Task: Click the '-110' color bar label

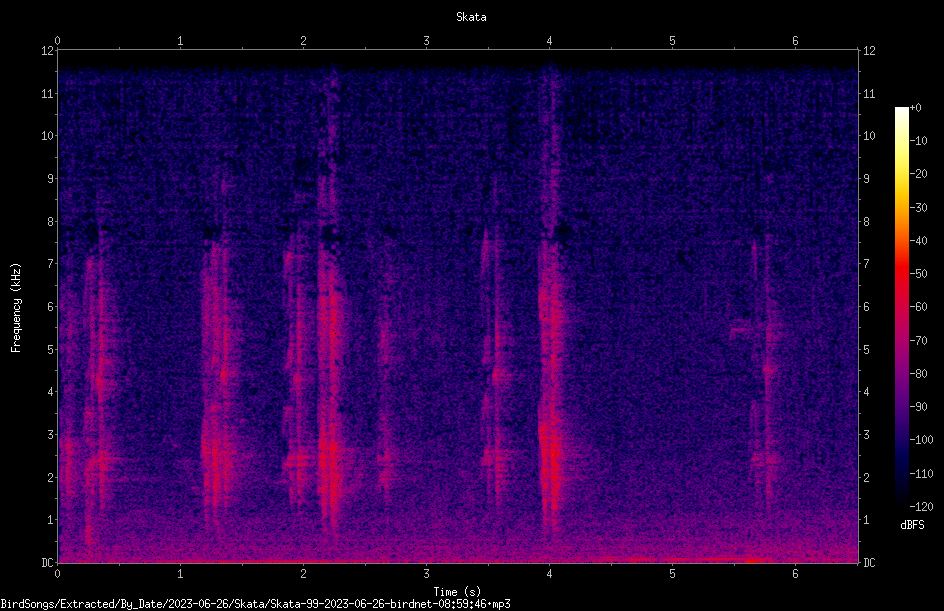Action: click(x=921, y=474)
